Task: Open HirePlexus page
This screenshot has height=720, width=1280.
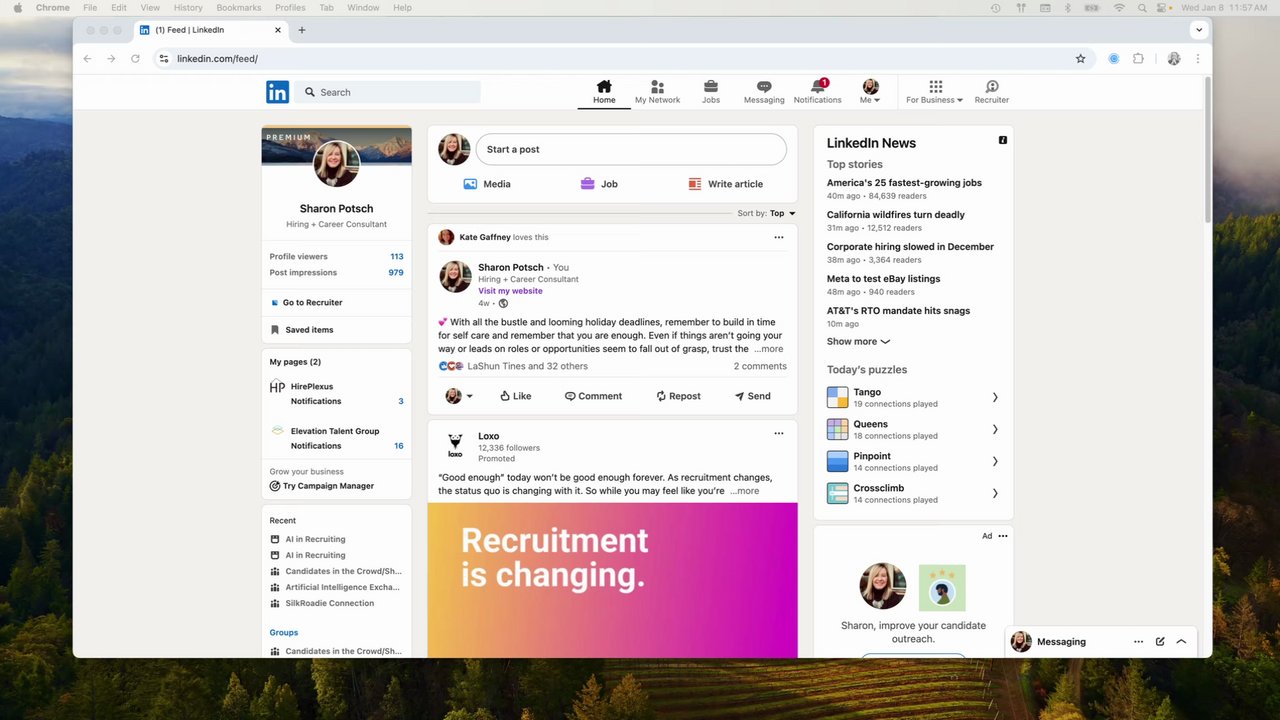Action: pos(312,386)
